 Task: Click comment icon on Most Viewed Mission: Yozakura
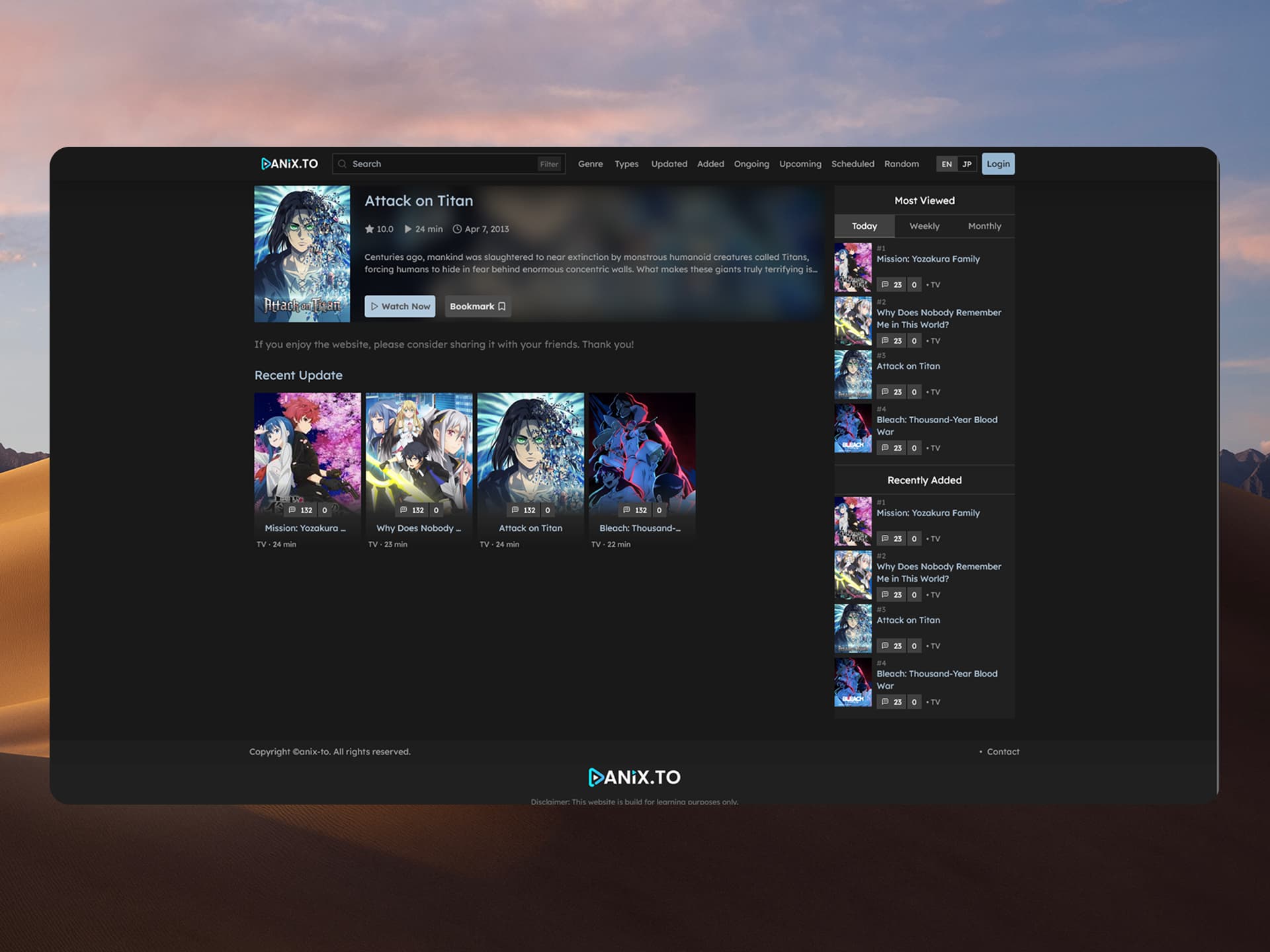pos(885,284)
